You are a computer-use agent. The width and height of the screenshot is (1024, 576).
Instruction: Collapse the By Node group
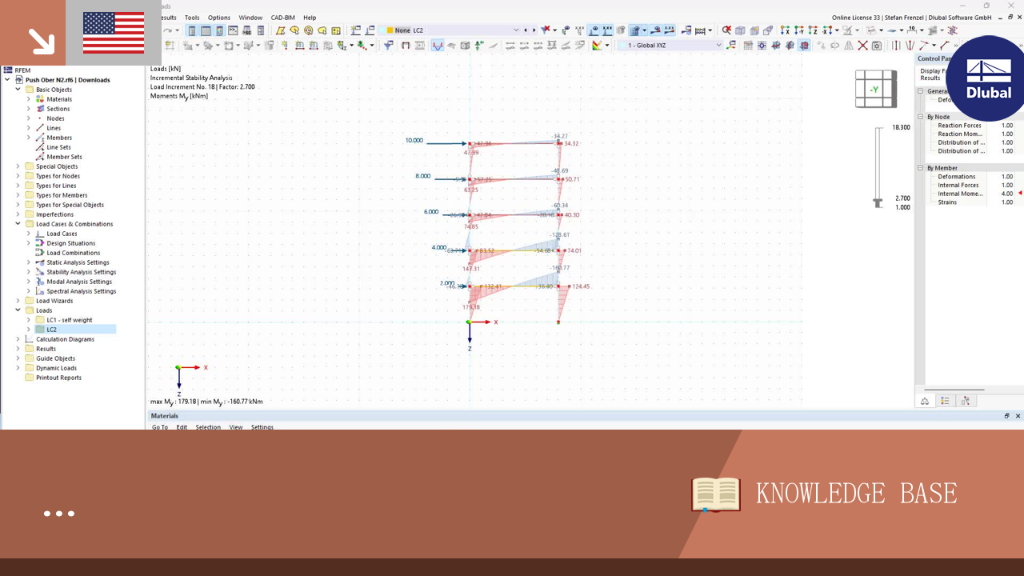point(921,117)
